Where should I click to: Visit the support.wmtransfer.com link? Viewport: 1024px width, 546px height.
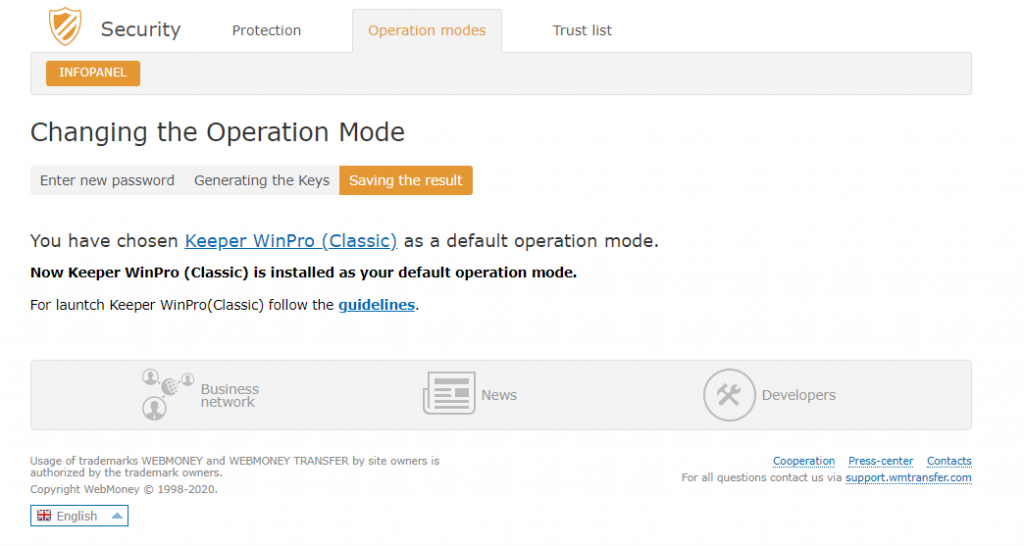pyautogui.click(x=908, y=478)
